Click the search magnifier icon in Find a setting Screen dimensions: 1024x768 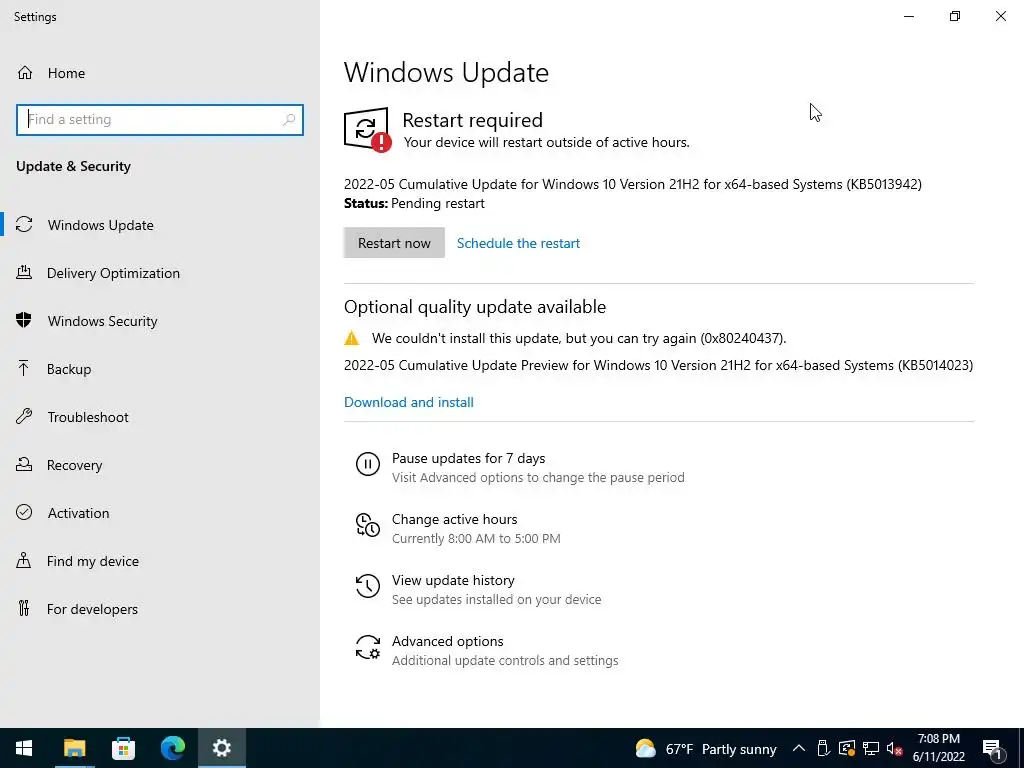coord(289,120)
